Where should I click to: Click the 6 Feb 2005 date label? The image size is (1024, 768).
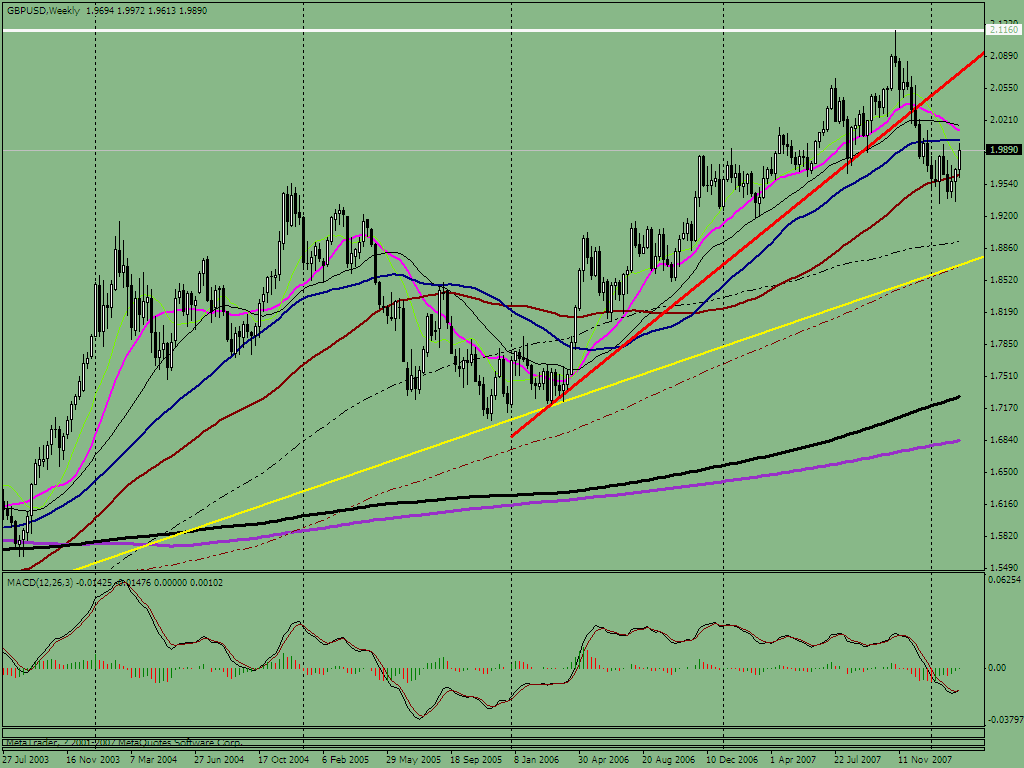[x=345, y=760]
